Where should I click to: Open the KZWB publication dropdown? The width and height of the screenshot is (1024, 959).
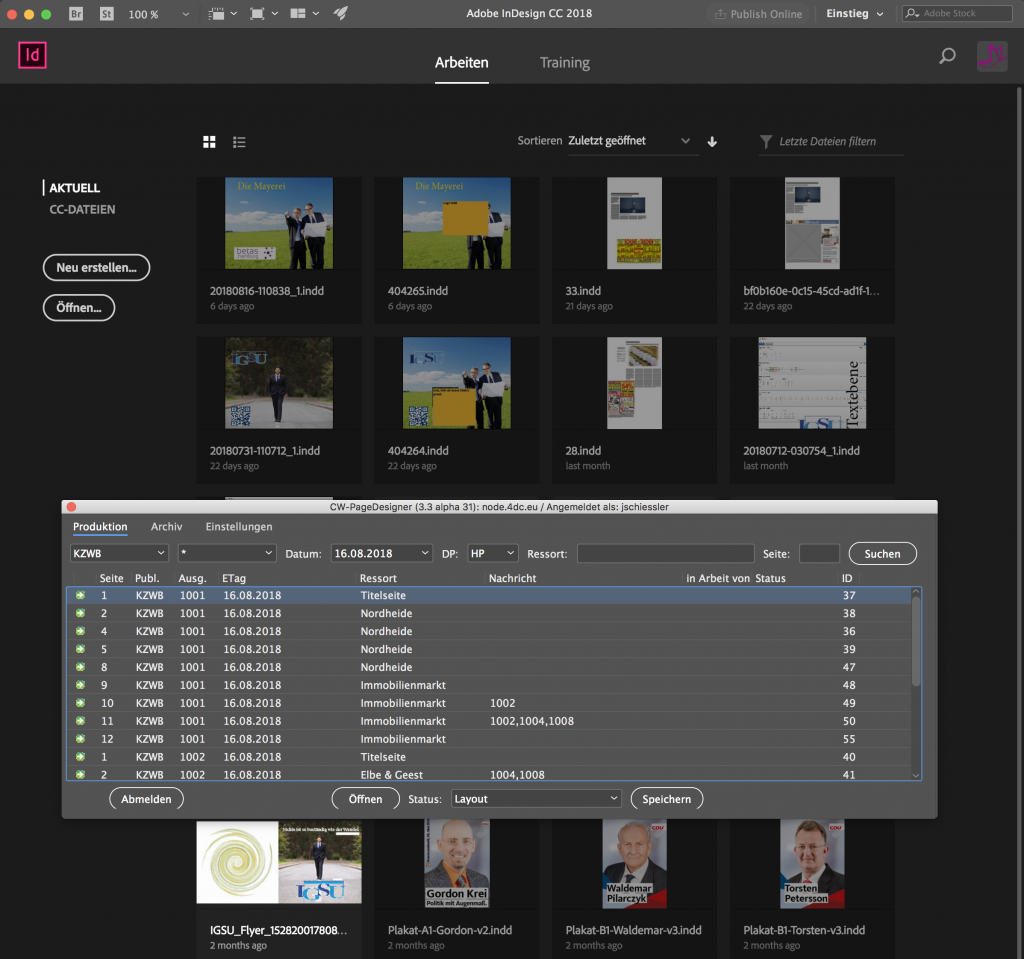(x=118, y=552)
